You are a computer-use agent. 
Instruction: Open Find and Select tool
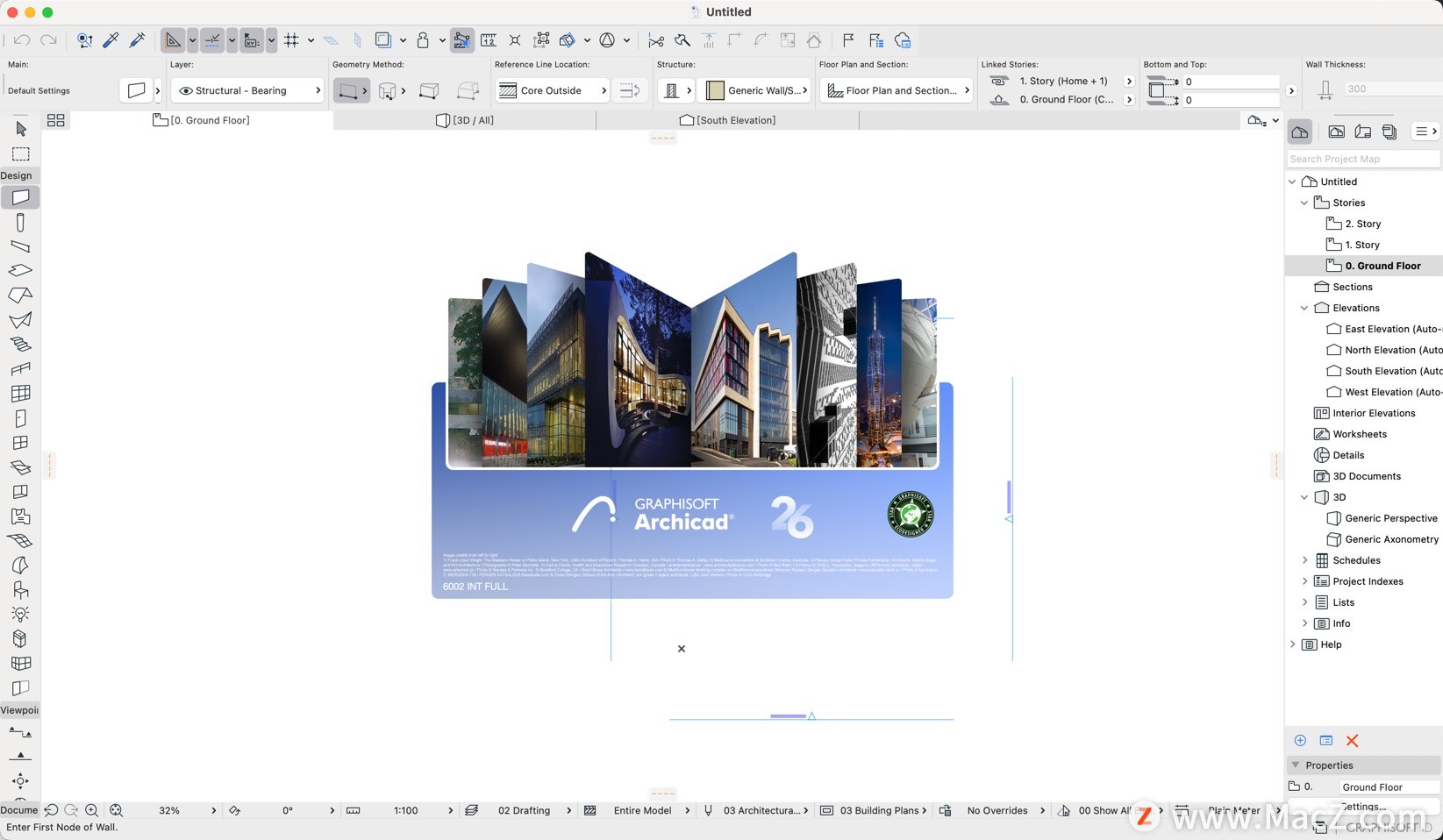pyautogui.click(x=84, y=40)
